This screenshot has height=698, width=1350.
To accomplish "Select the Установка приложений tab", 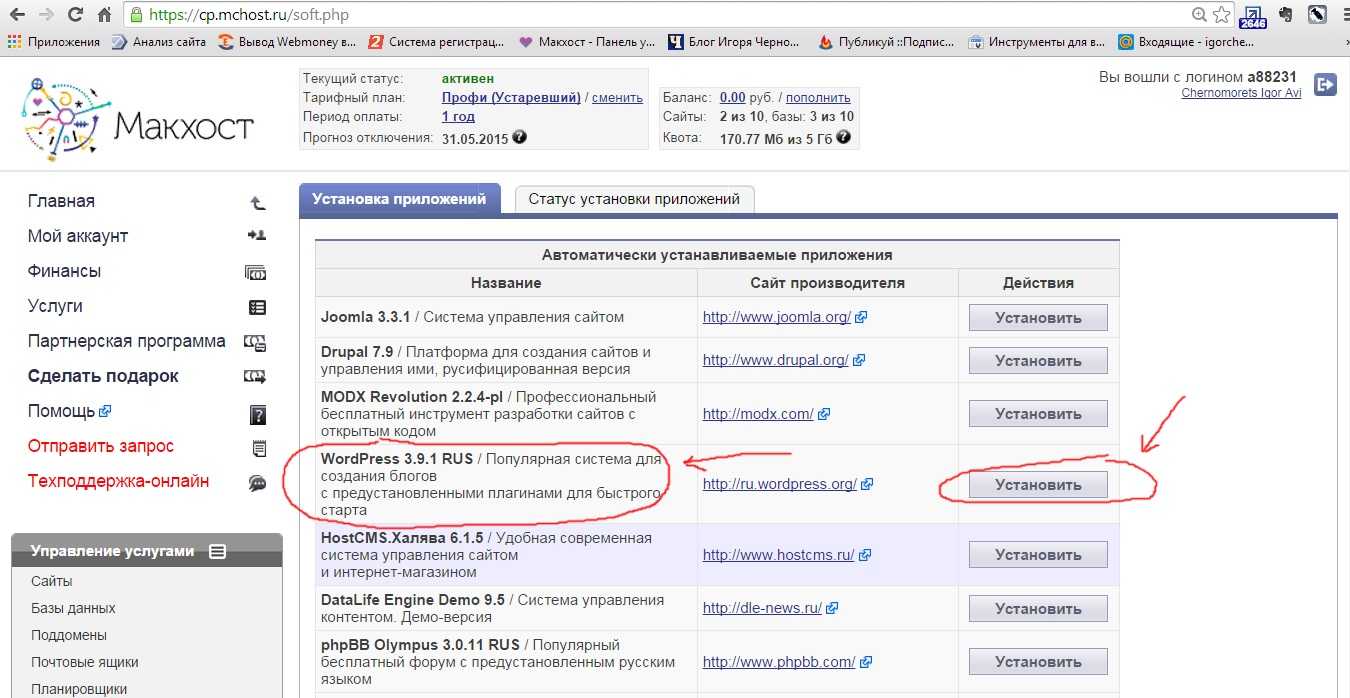I will click(399, 198).
